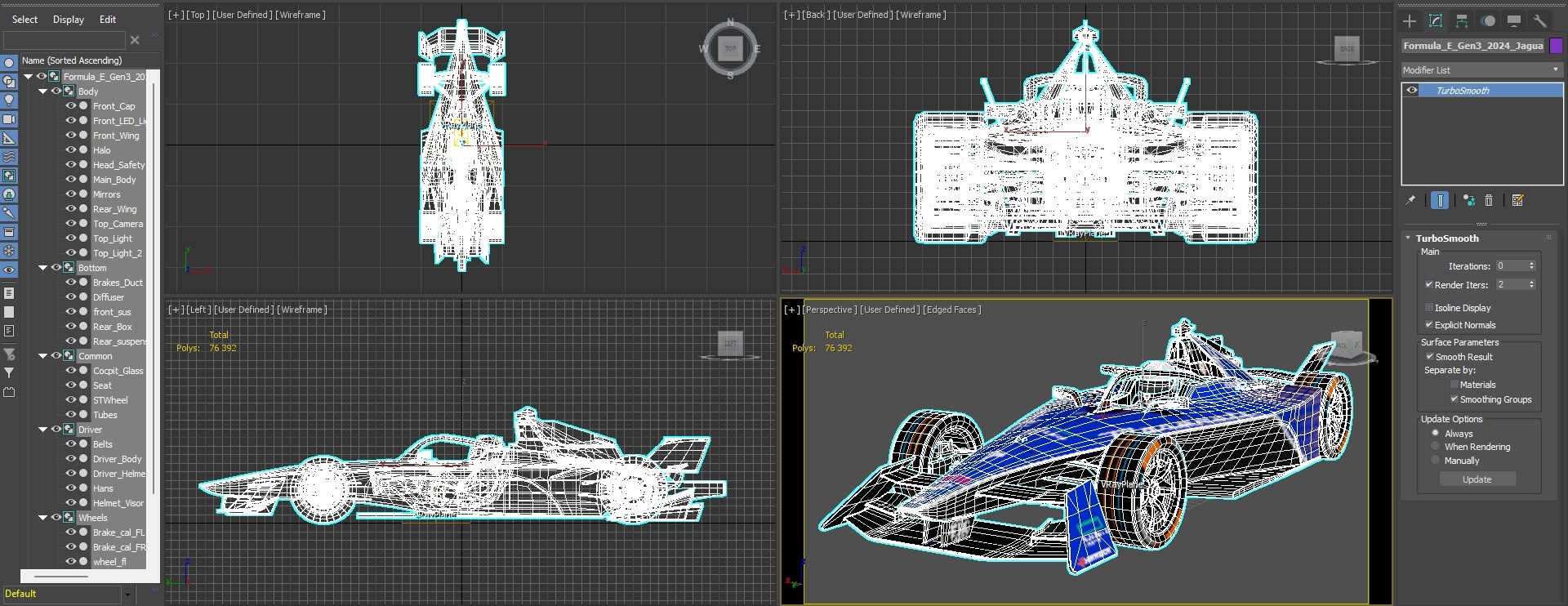Open the Perspective viewport Edged Faces menu

pos(952,310)
